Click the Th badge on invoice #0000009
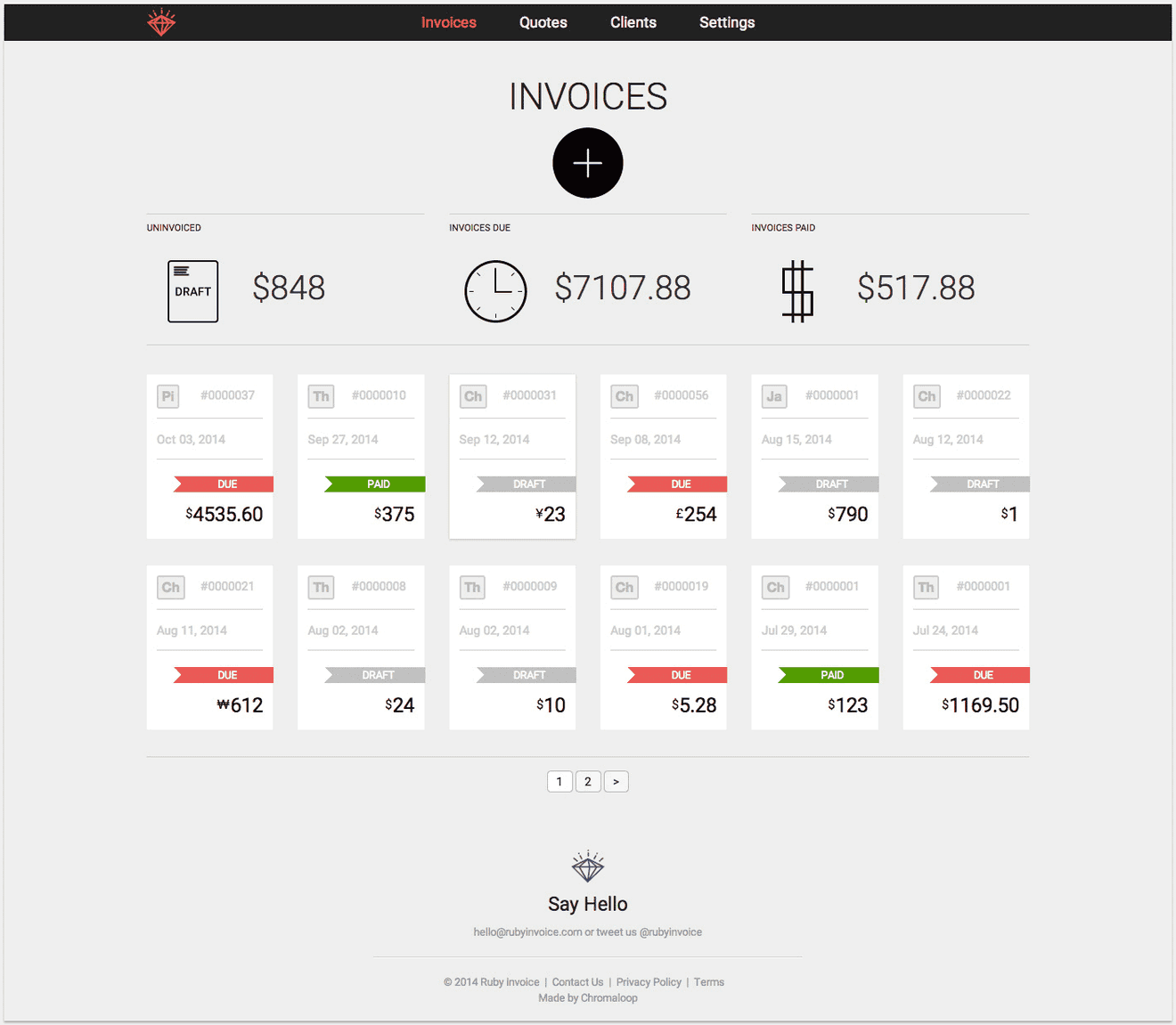The image size is (1176, 1025). click(x=472, y=587)
